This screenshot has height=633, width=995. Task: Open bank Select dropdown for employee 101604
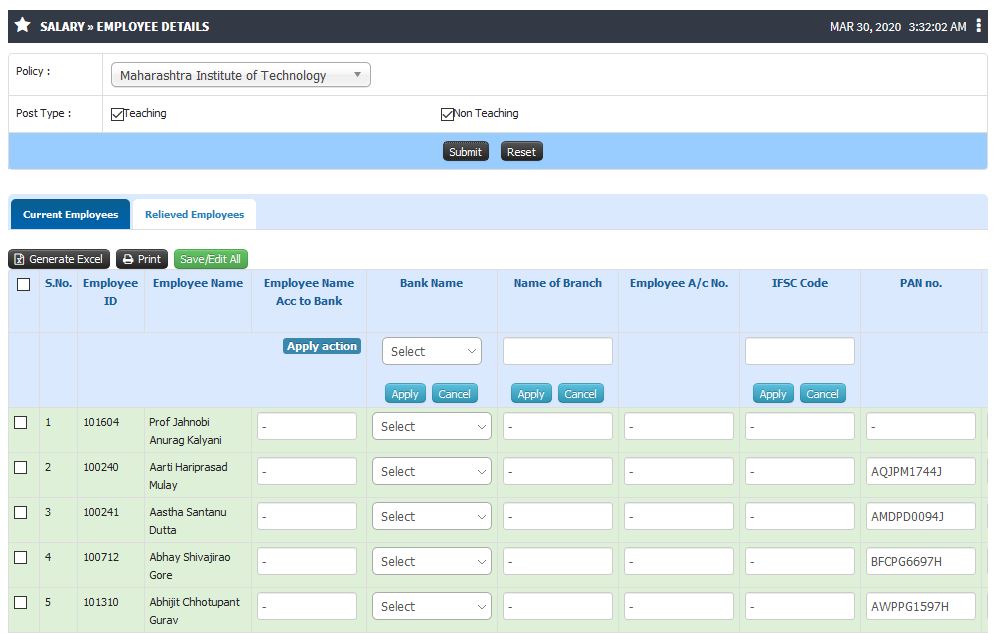point(432,426)
